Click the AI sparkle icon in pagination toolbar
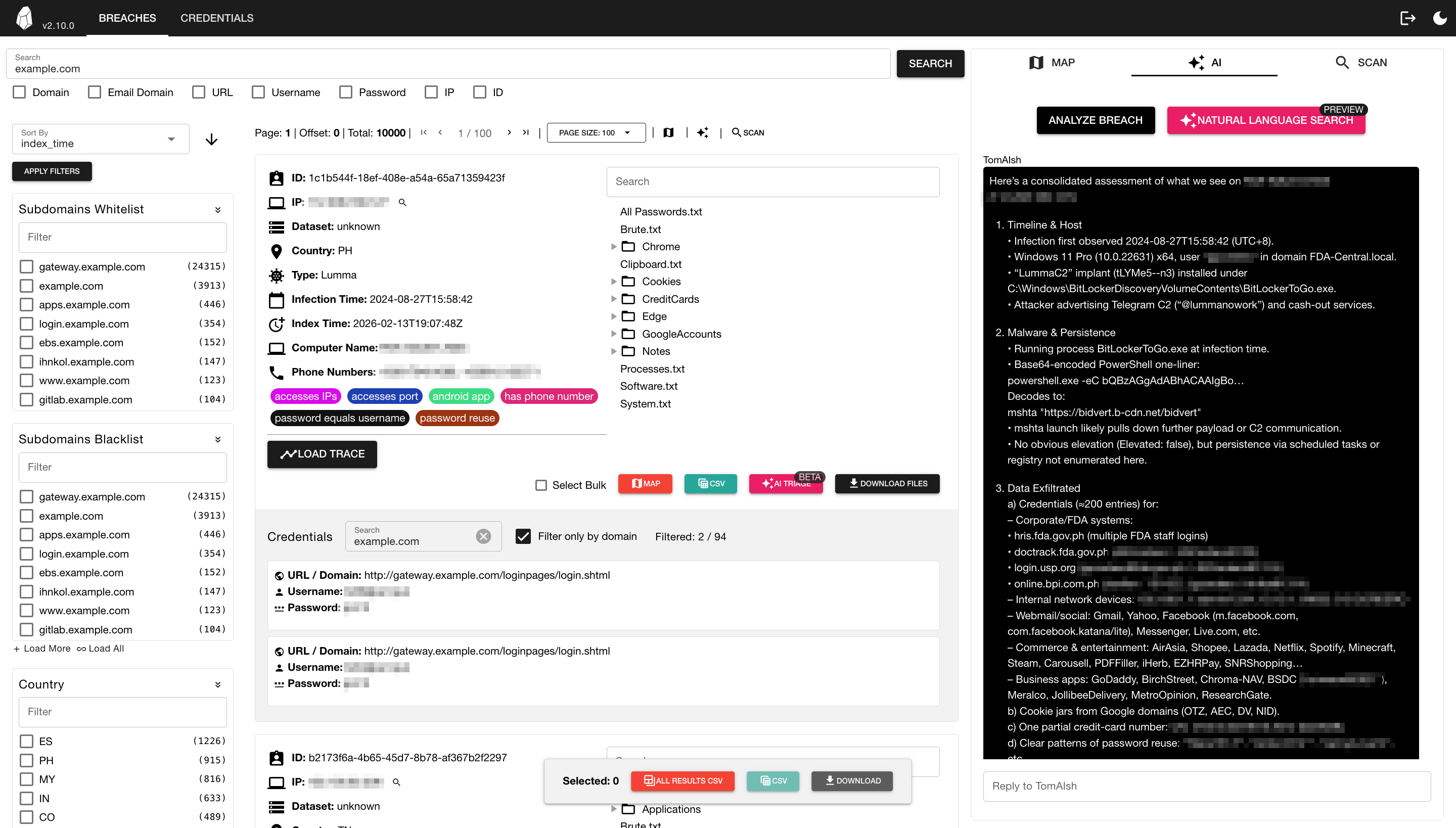This screenshot has width=1456, height=828. (x=703, y=132)
